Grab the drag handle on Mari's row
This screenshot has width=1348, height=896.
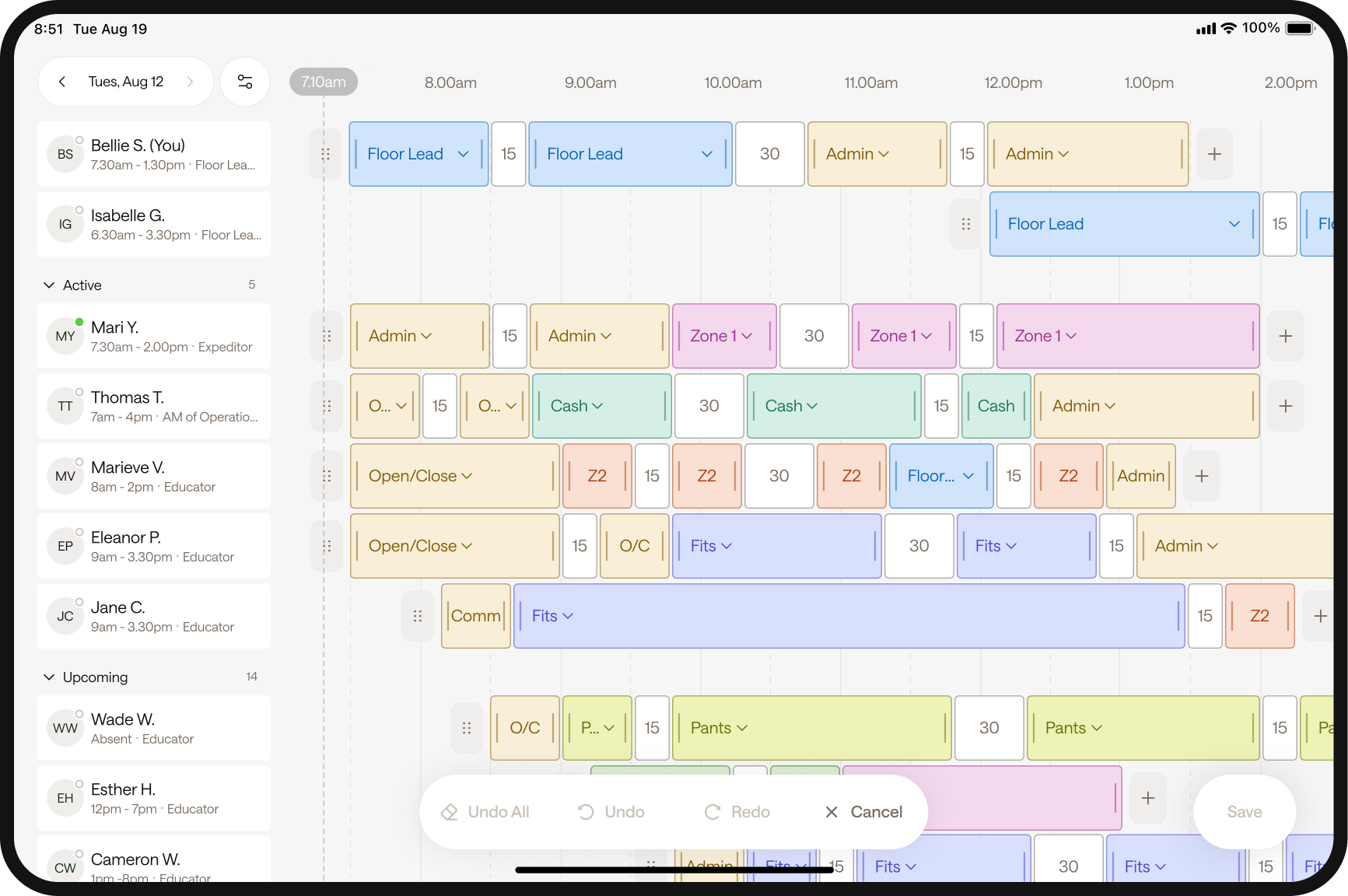(327, 336)
